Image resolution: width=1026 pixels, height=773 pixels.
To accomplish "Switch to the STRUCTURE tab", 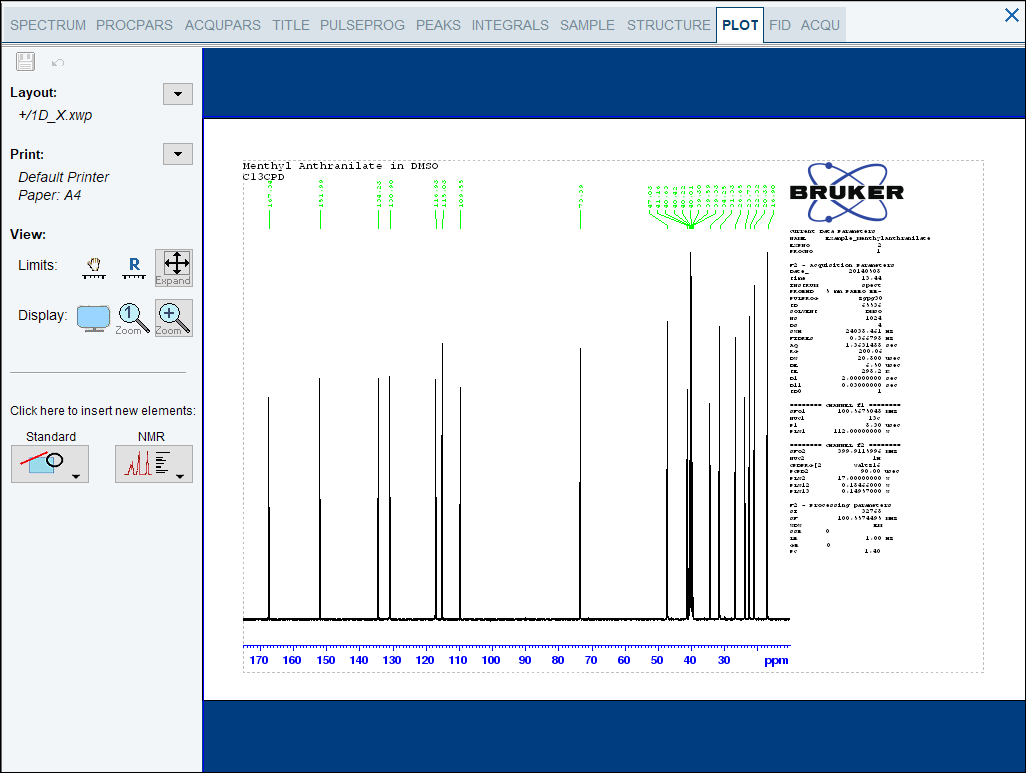I will click(x=668, y=26).
